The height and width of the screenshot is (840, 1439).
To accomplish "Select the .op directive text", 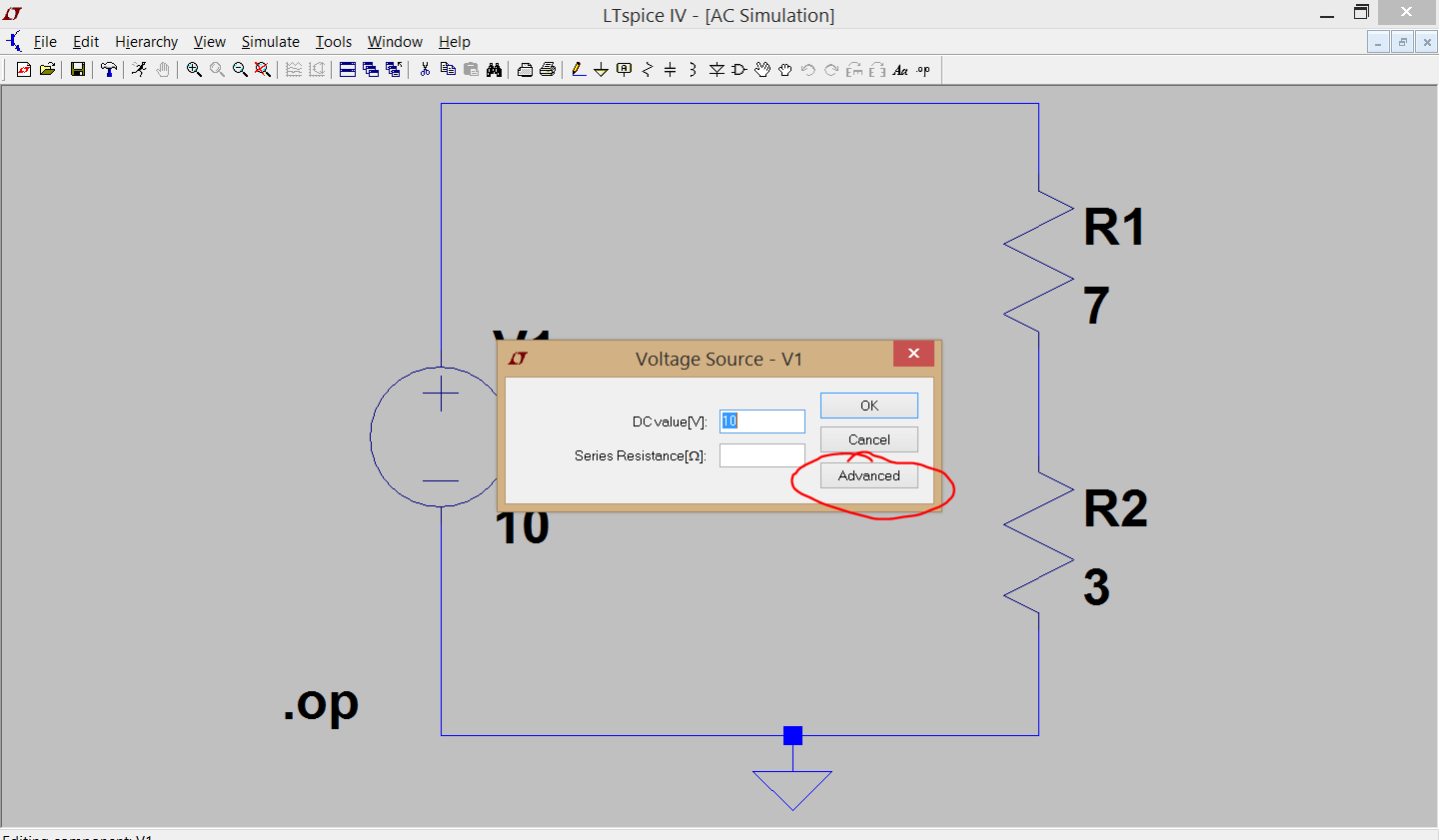I will click(320, 704).
